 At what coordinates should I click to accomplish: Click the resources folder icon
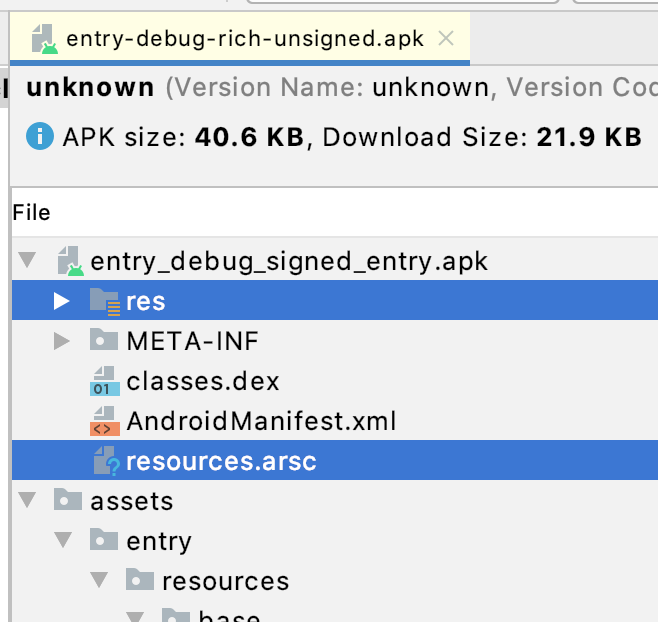pyautogui.click(x=140, y=579)
